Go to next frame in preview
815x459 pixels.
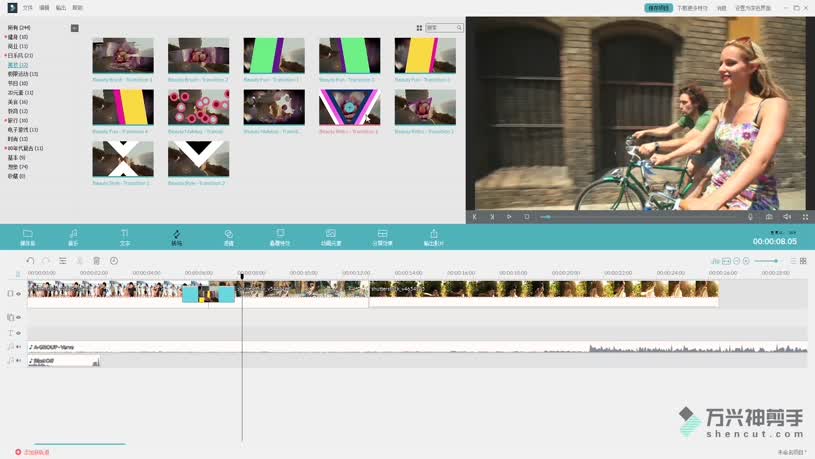click(x=492, y=217)
